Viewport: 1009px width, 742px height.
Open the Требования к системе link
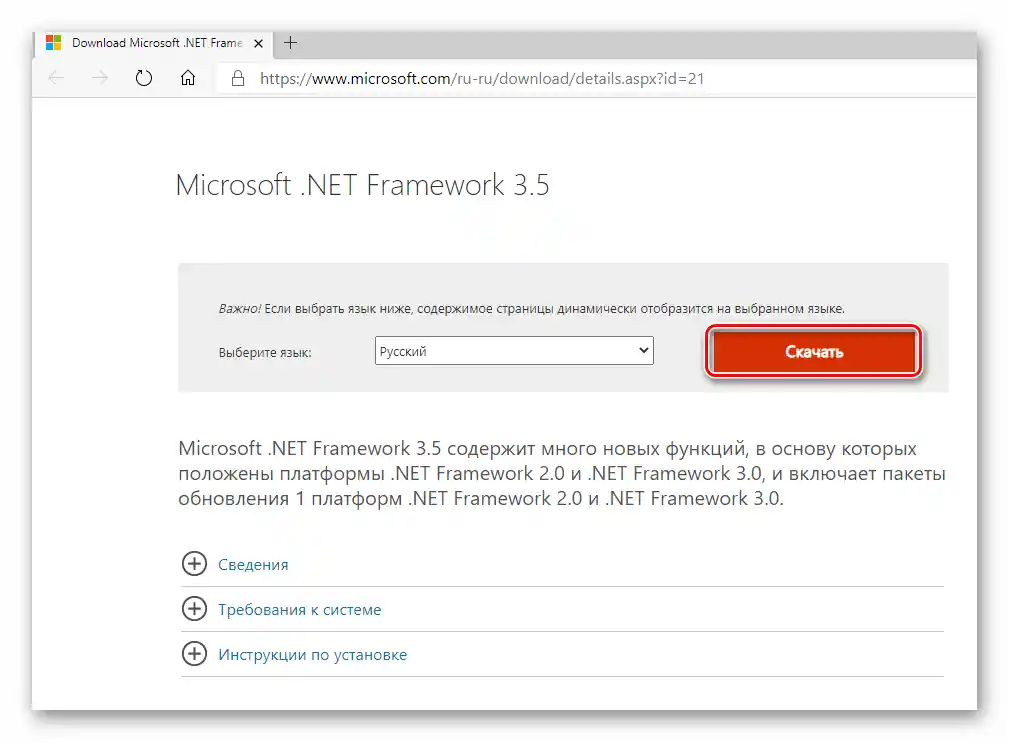click(x=299, y=610)
